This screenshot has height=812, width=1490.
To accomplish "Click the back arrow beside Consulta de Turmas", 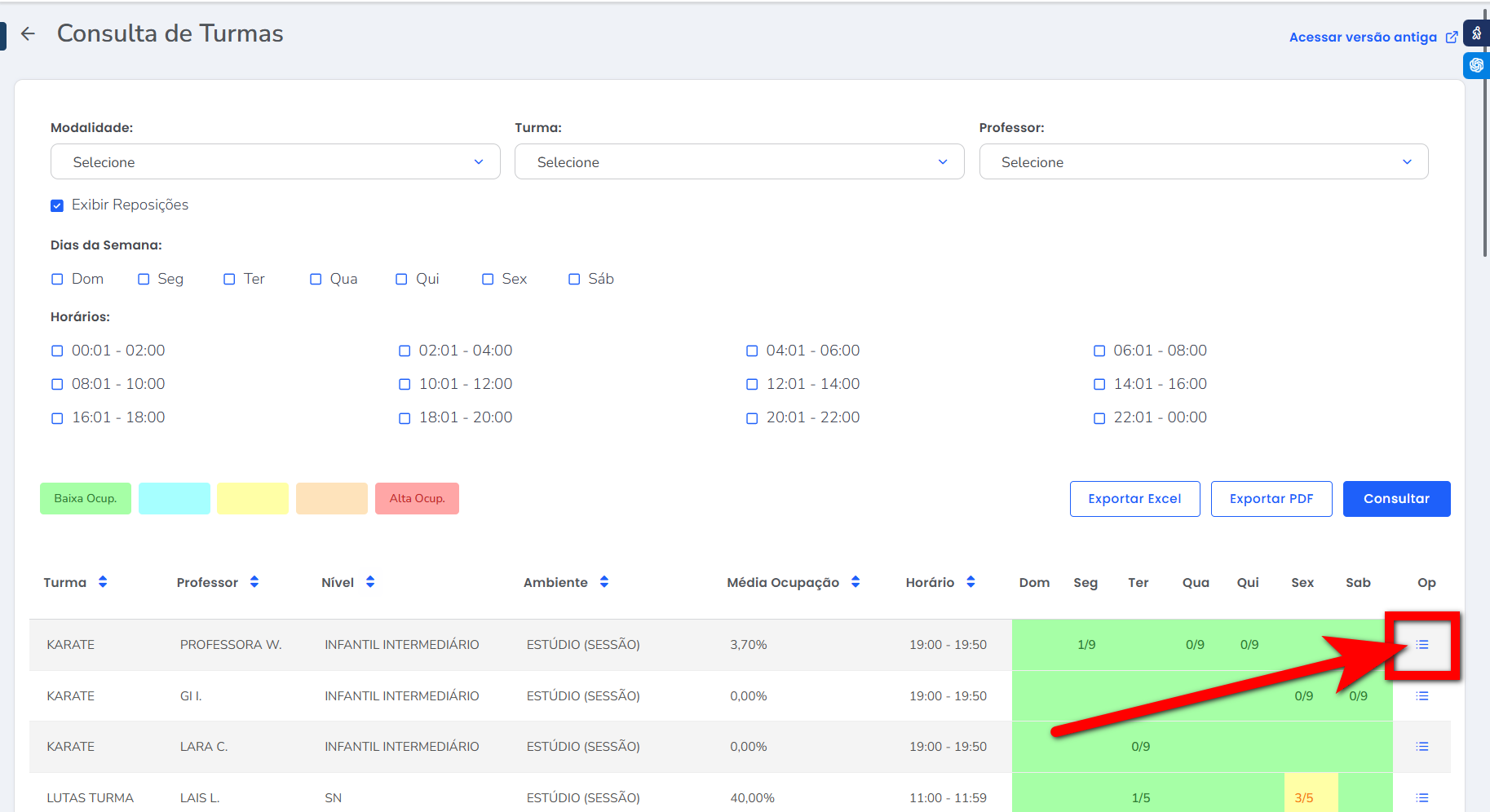I will click(28, 33).
